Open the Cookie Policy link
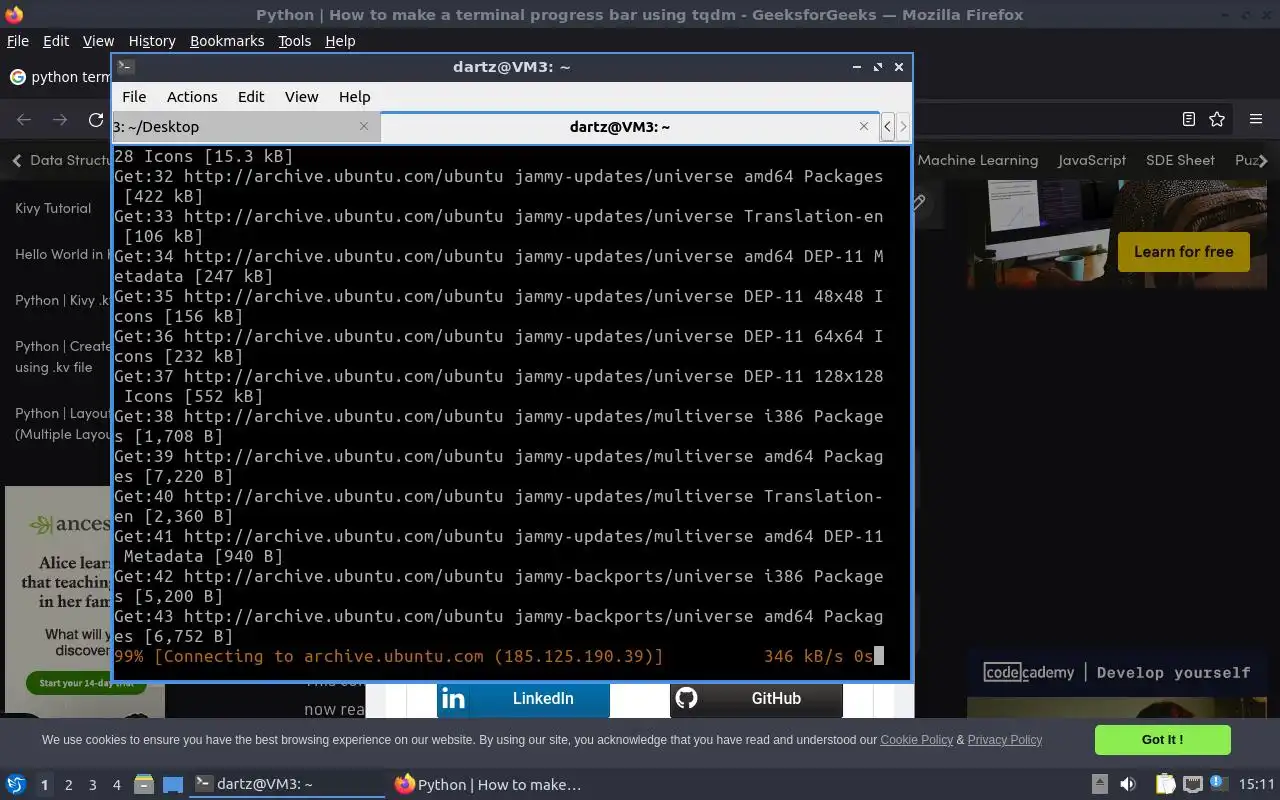Image resolution: width=1280 pixels, height=800 pixels. (916, 740)
